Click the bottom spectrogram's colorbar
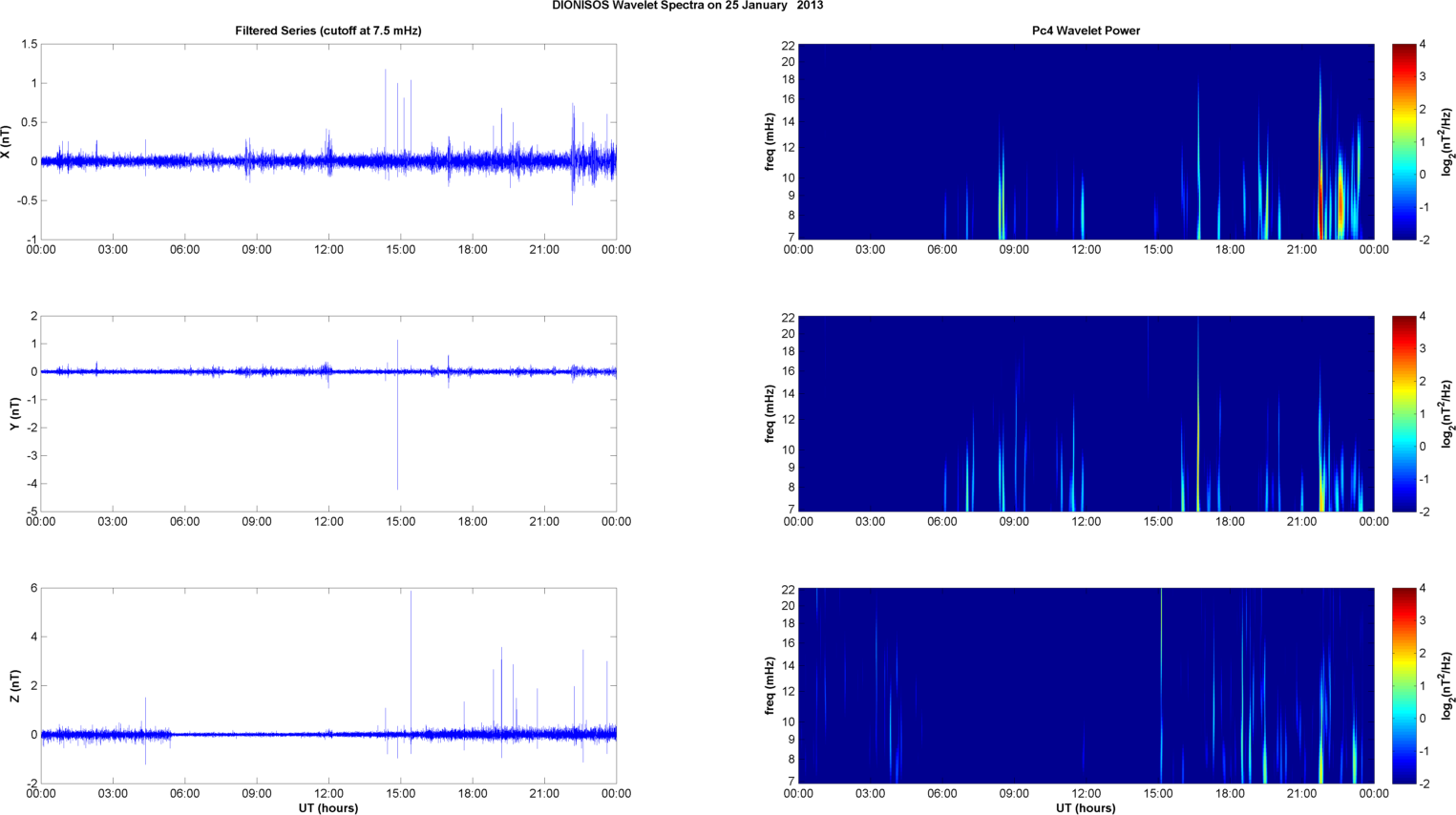1456x815 pixels. coord(1403,685)
